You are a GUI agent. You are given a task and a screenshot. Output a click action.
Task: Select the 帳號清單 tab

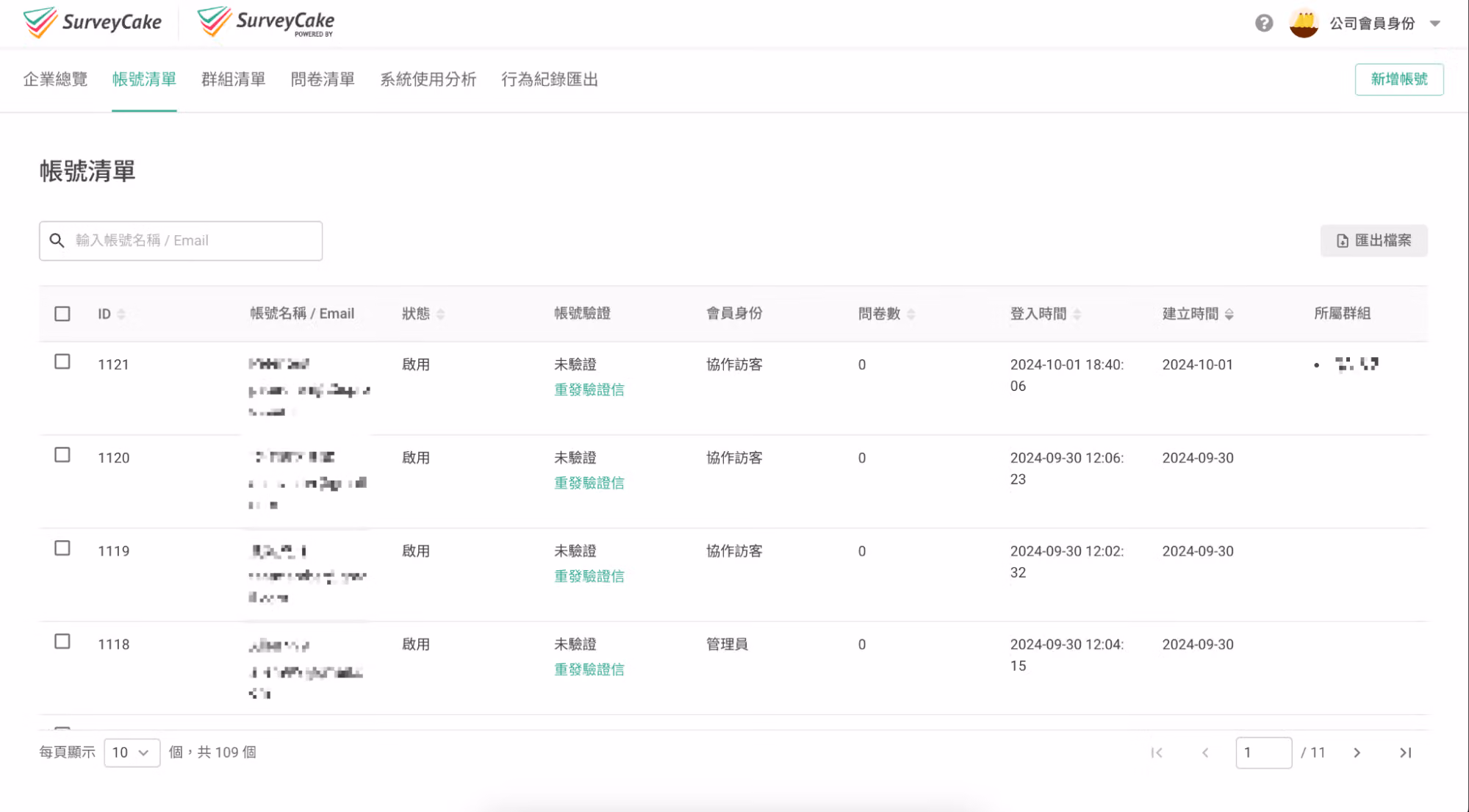(x=144, y=79)
